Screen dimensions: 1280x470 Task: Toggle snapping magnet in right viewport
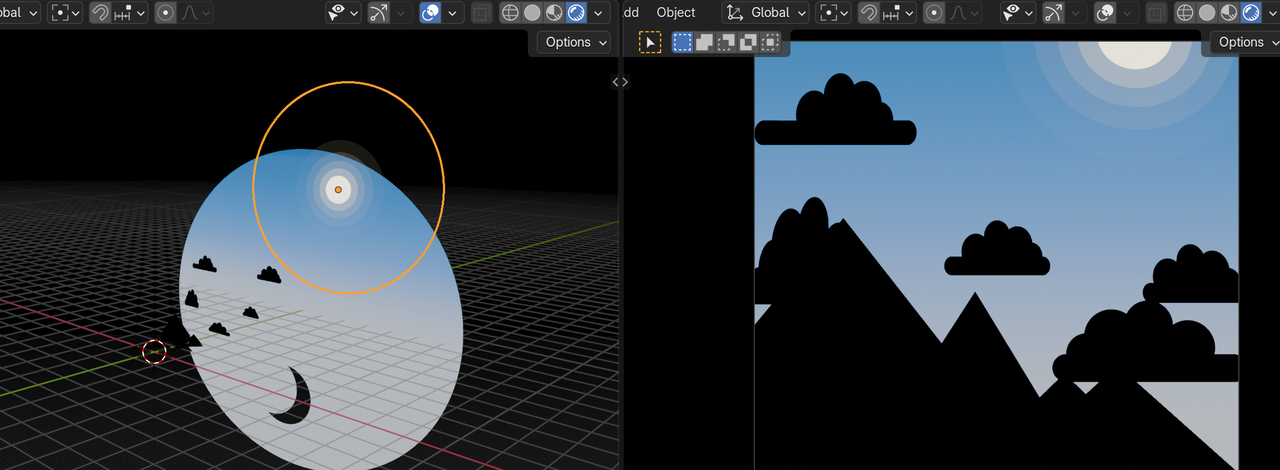869,13
